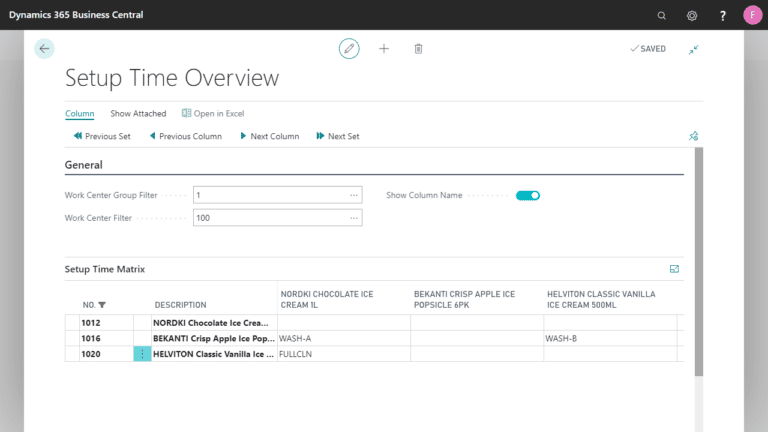Image resolution: width=768 pixels, height=432 pixels.
Task: Open Work Center Group Filter lookup ellipsis
Action: pyautogui.click(x=354, y=195)
